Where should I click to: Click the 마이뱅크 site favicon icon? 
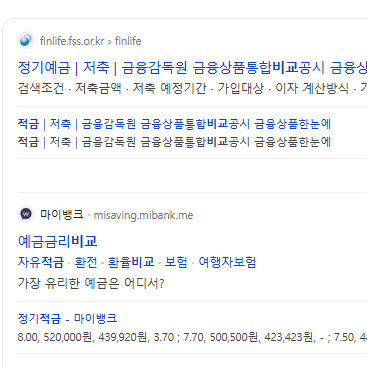pyautogui.click(x=26, y=214)
